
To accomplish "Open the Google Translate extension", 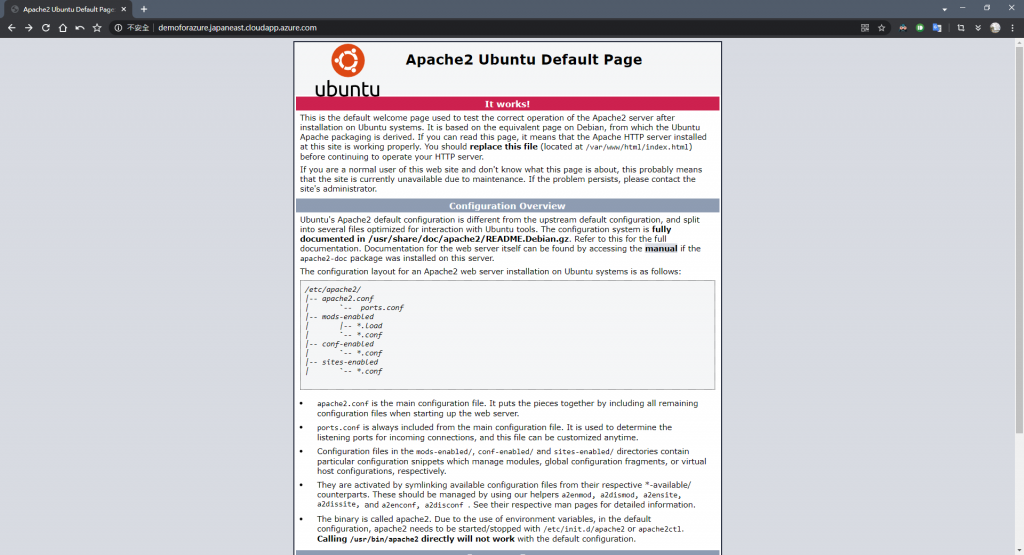I will coord(937,28).
